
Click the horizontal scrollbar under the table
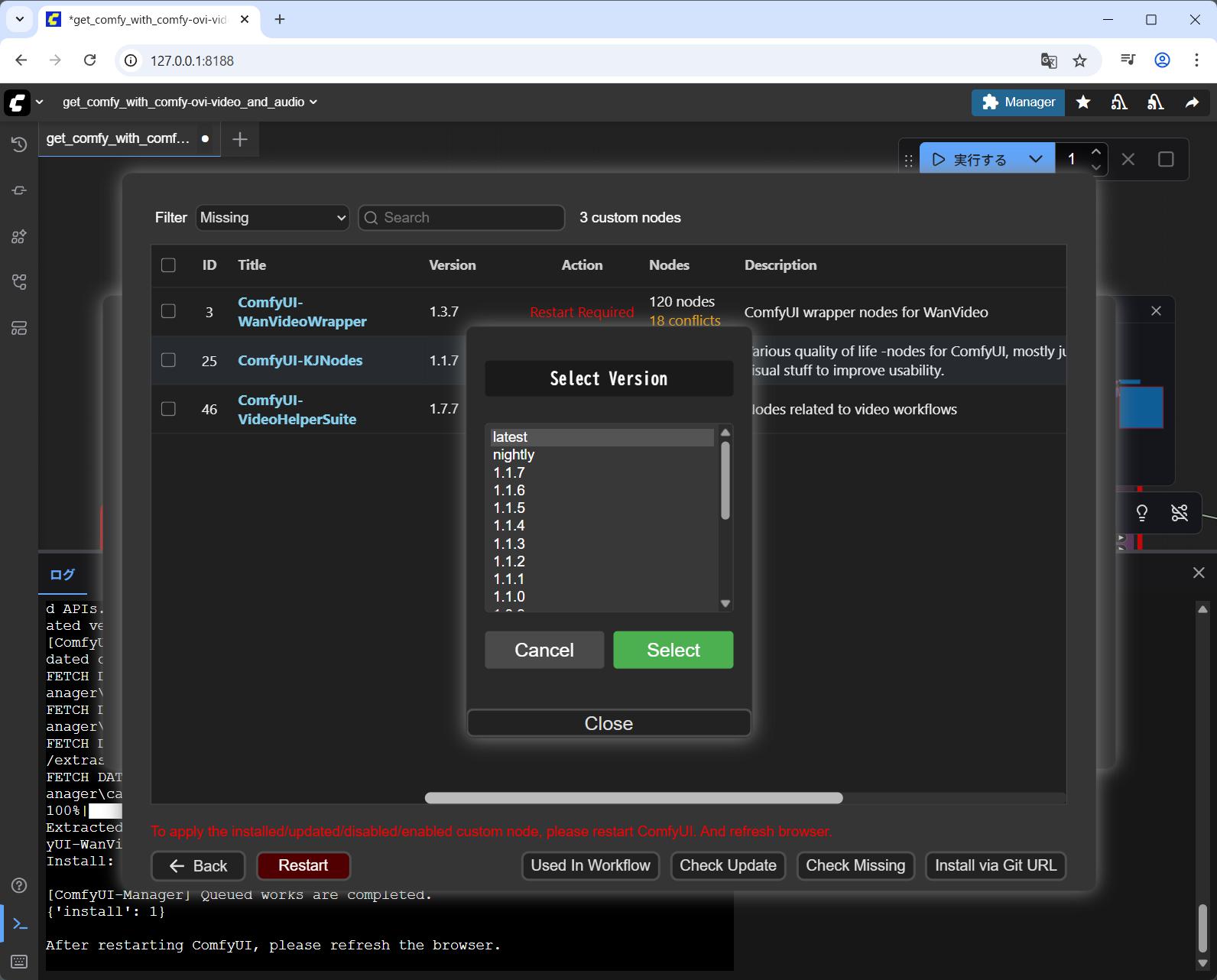pos(633,798)
